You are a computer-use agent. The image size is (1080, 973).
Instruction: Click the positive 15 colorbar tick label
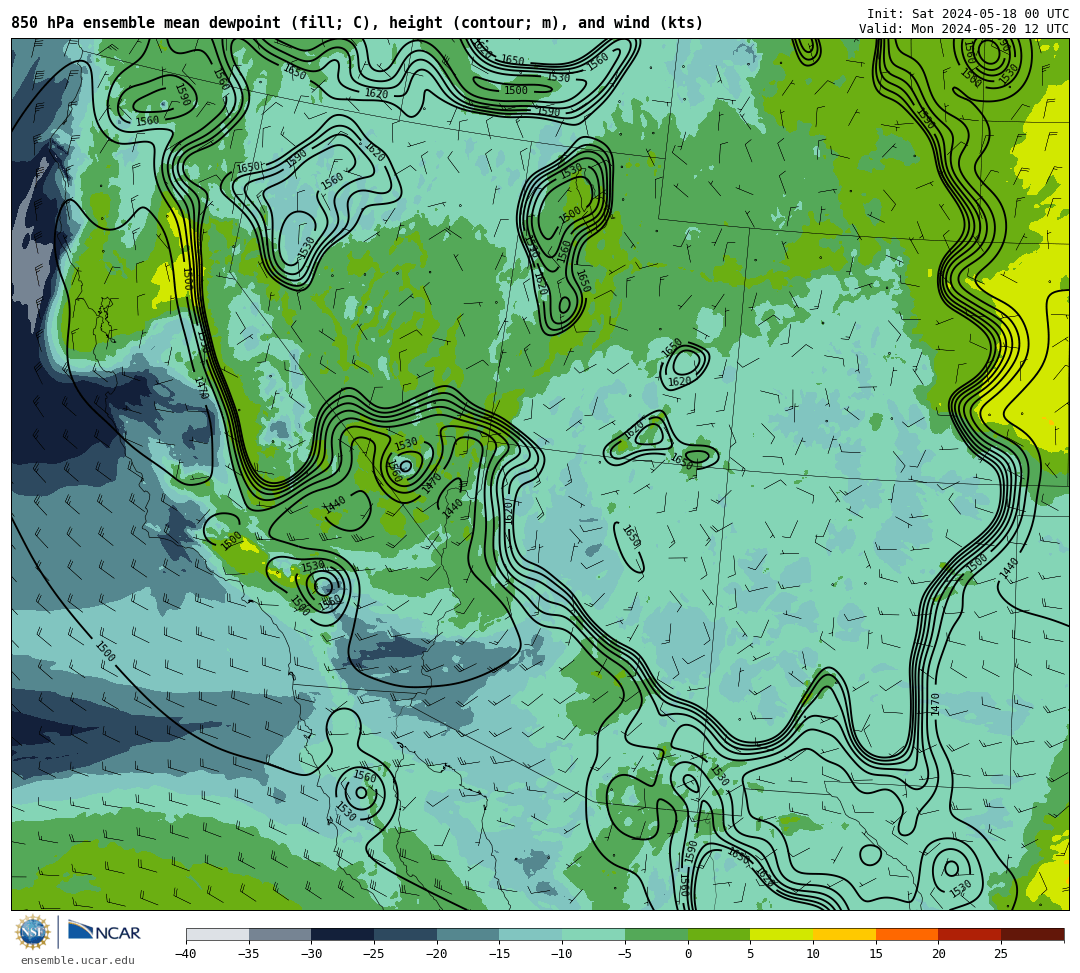tap(876, 954)
